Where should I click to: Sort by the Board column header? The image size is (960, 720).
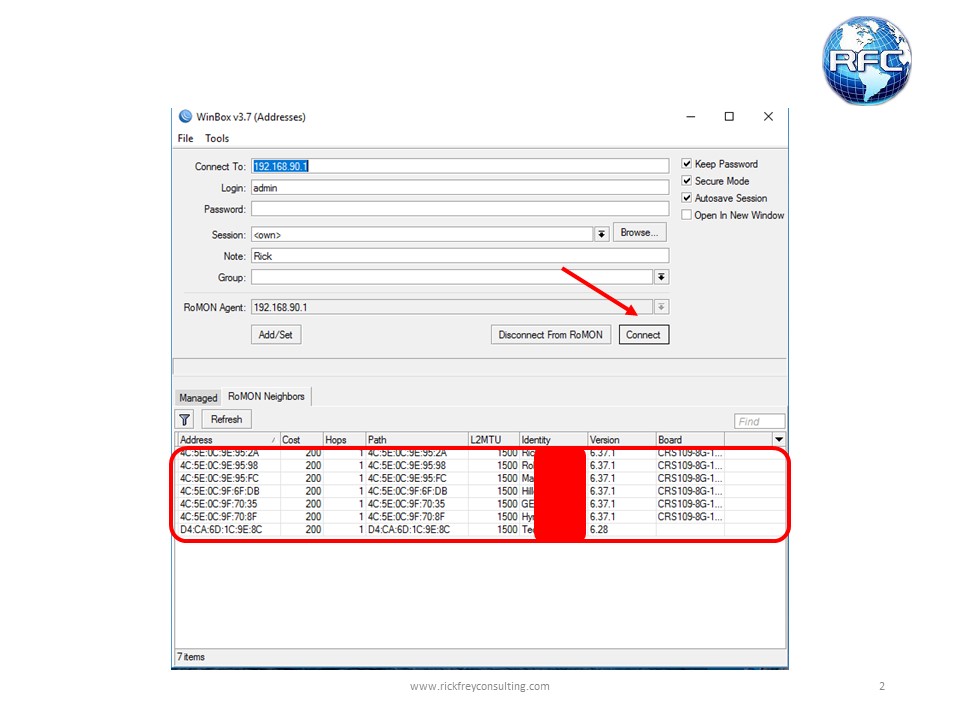(x=690, y=440)
